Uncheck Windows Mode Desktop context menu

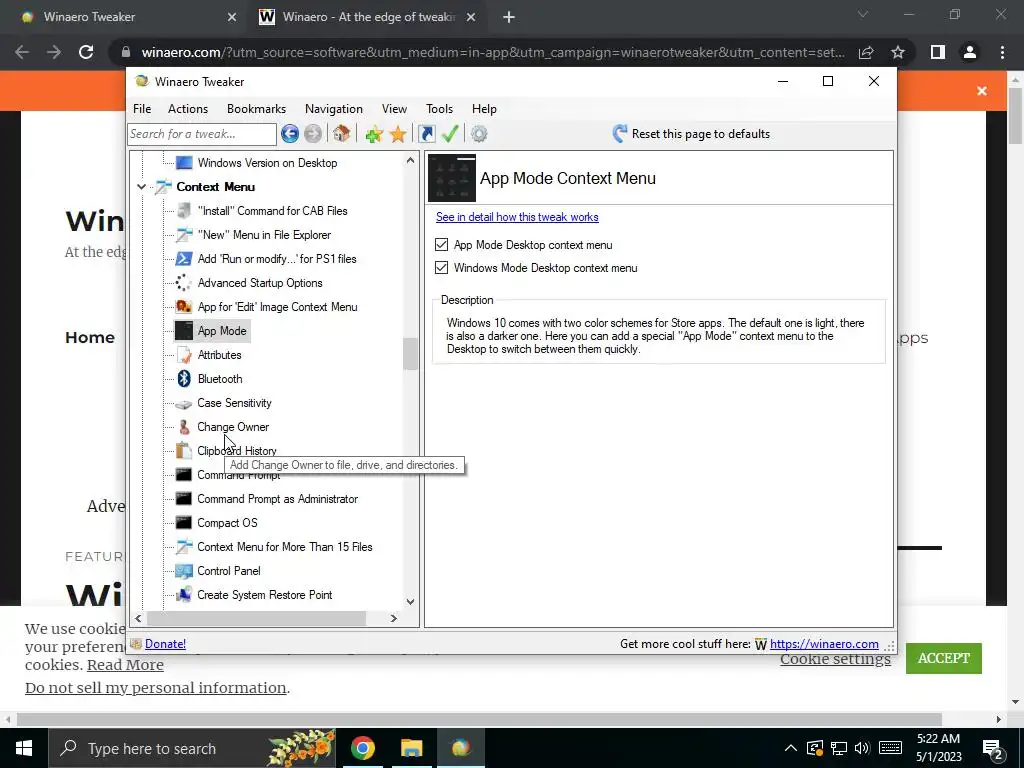(441, 268)
